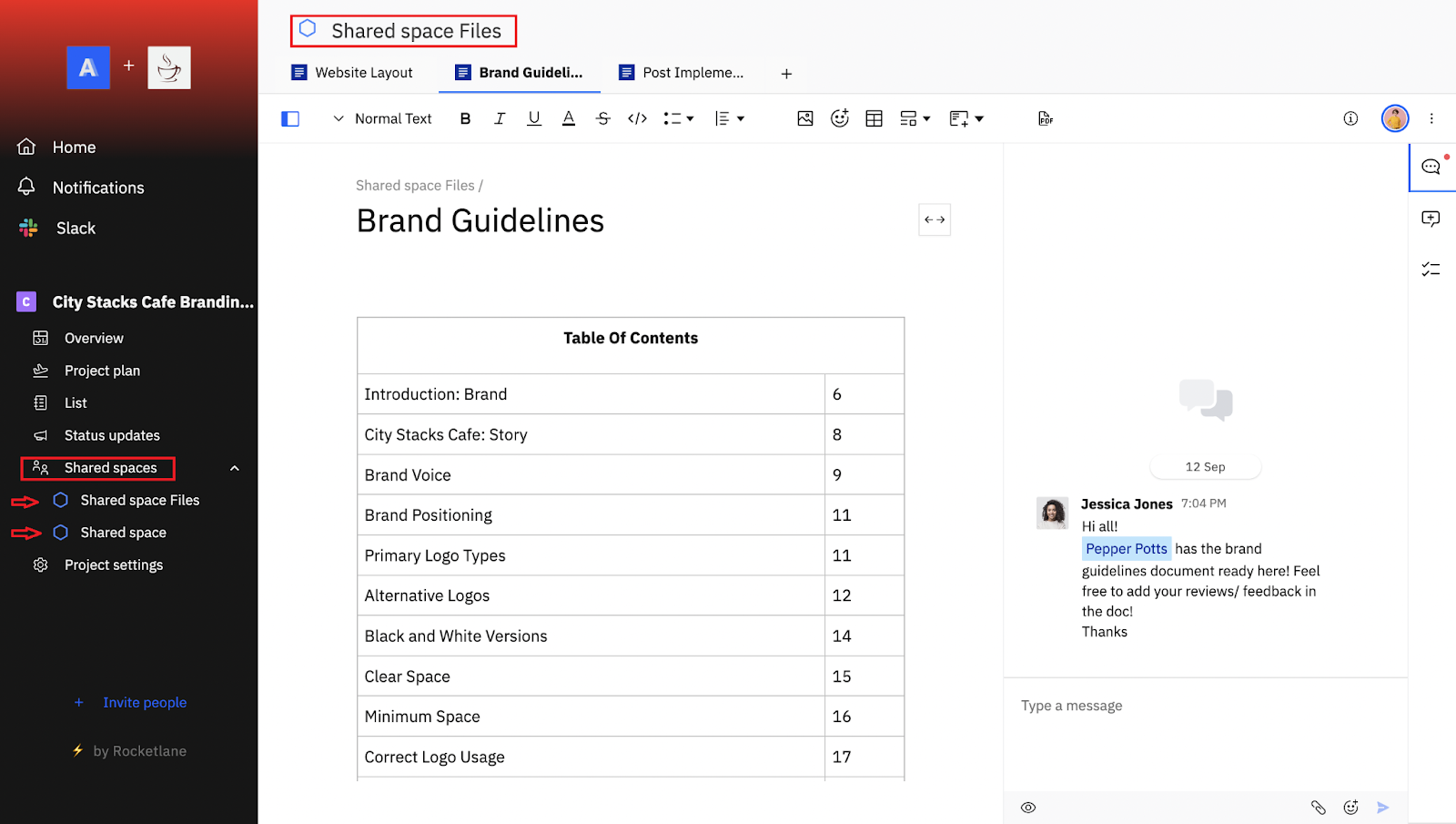Image resolution: width=1456 pixels, height=824 pixels.
Task: Open the Normal Text style dropdown
Action: pyautogui.click(x=382, y=118)
